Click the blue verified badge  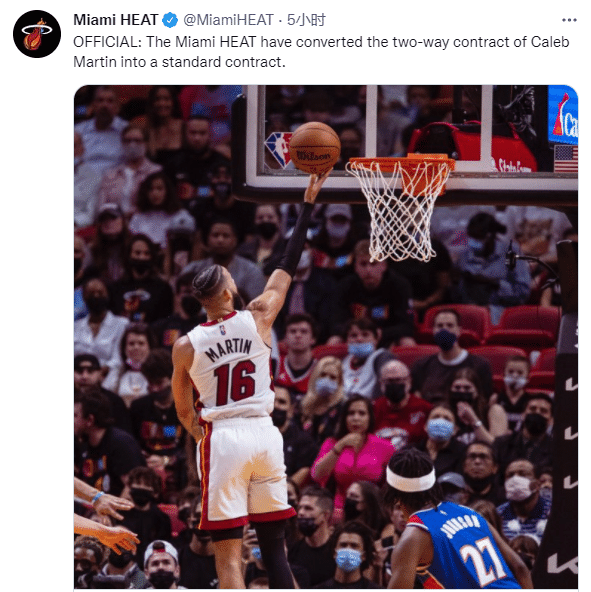click(x=170, y=20)
